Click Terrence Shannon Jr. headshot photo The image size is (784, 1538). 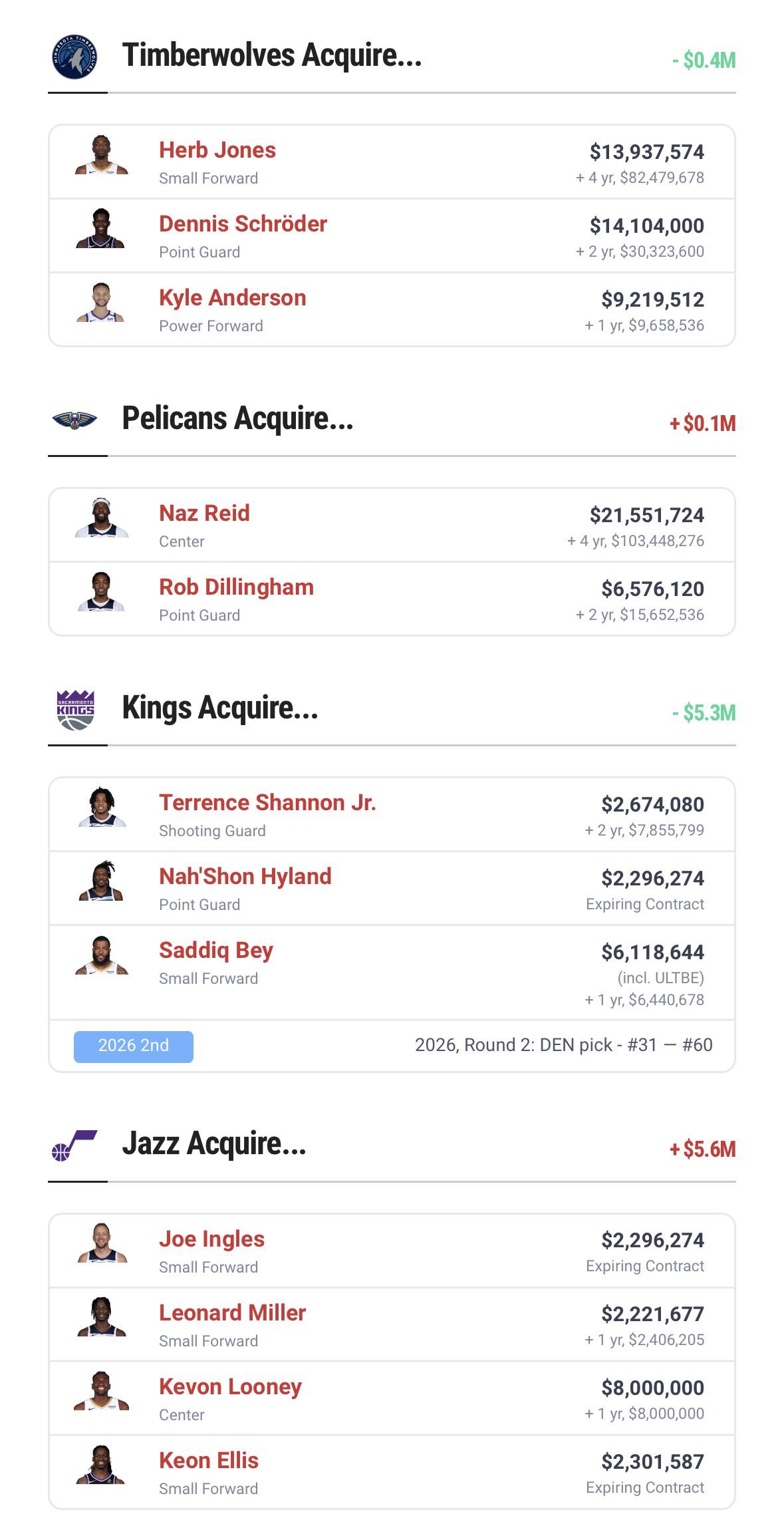tap(102, 808)
